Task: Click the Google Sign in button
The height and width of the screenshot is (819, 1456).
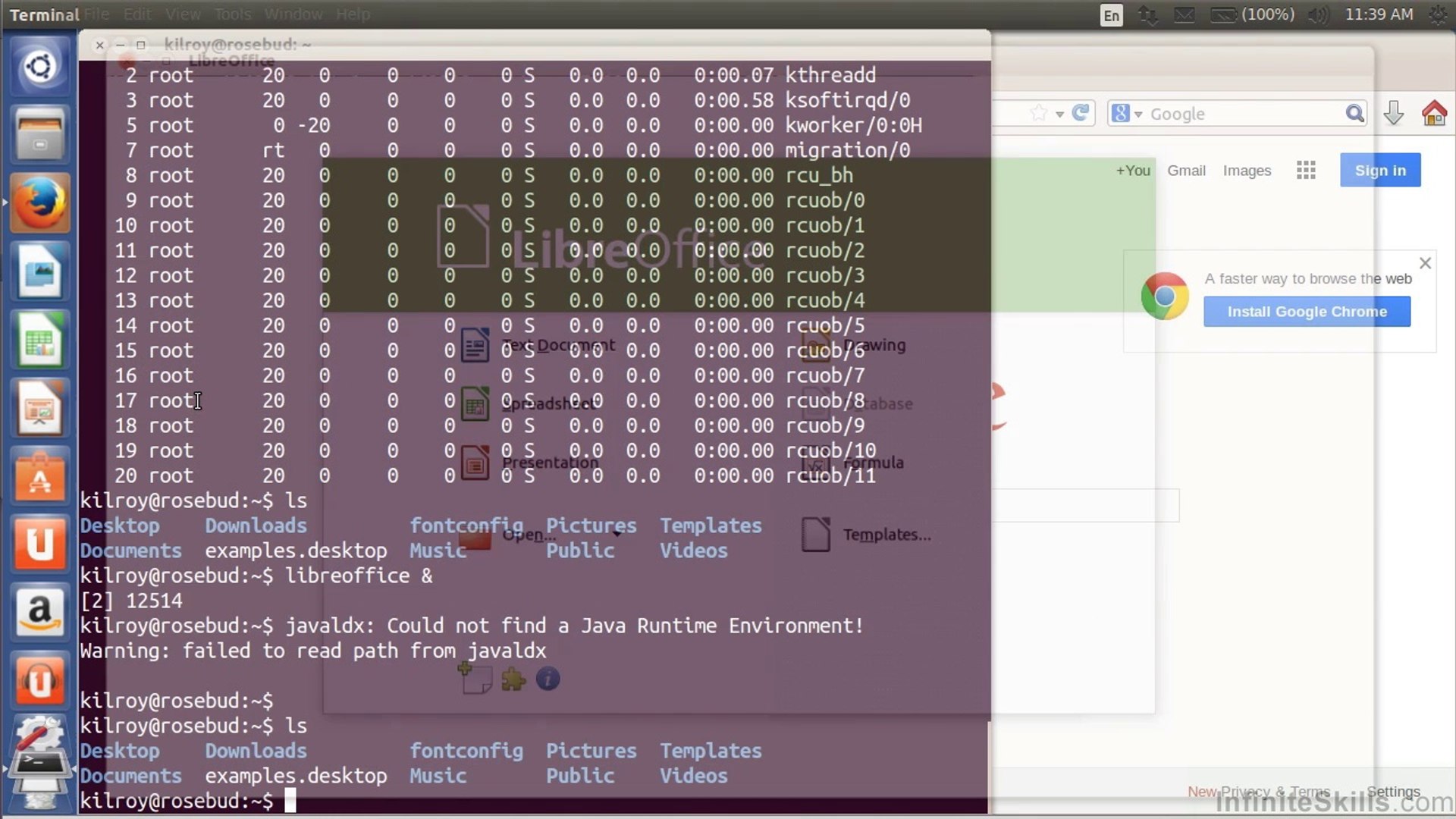Action: [x=1380, y=171]
